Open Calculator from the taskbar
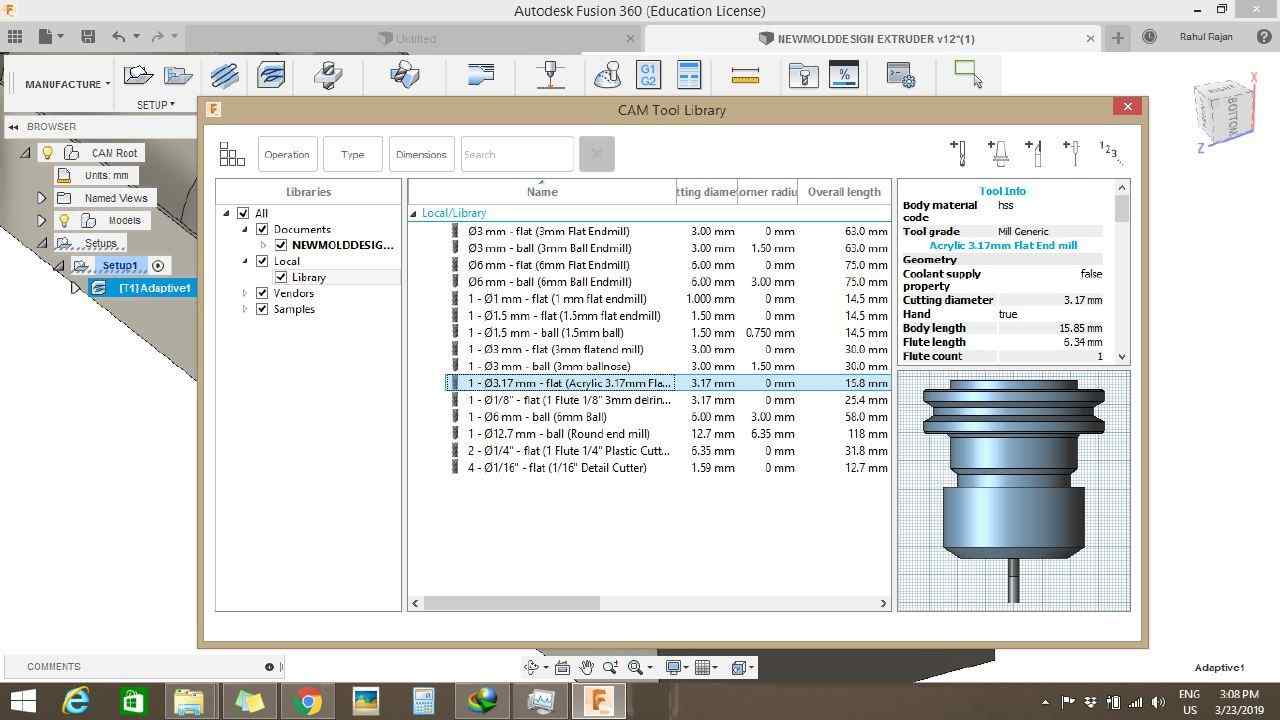The height and width of the screenshot is (720, 1280). tap(423, 701)
